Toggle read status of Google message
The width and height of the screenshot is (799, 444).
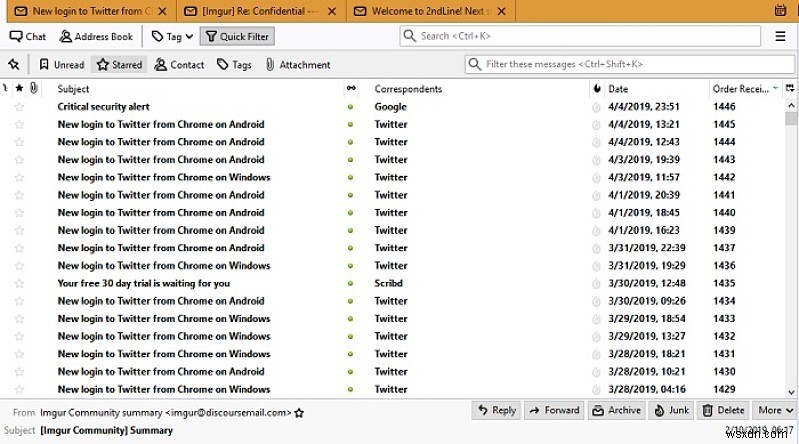[351, 107]
